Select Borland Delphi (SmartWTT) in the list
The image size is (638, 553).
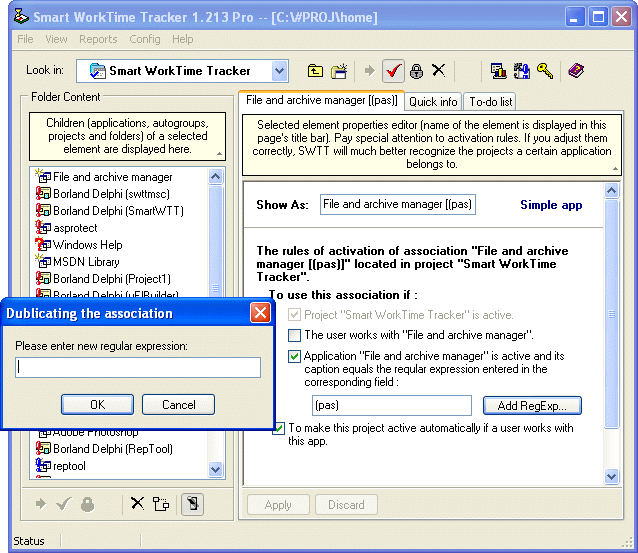pos(118,210)
